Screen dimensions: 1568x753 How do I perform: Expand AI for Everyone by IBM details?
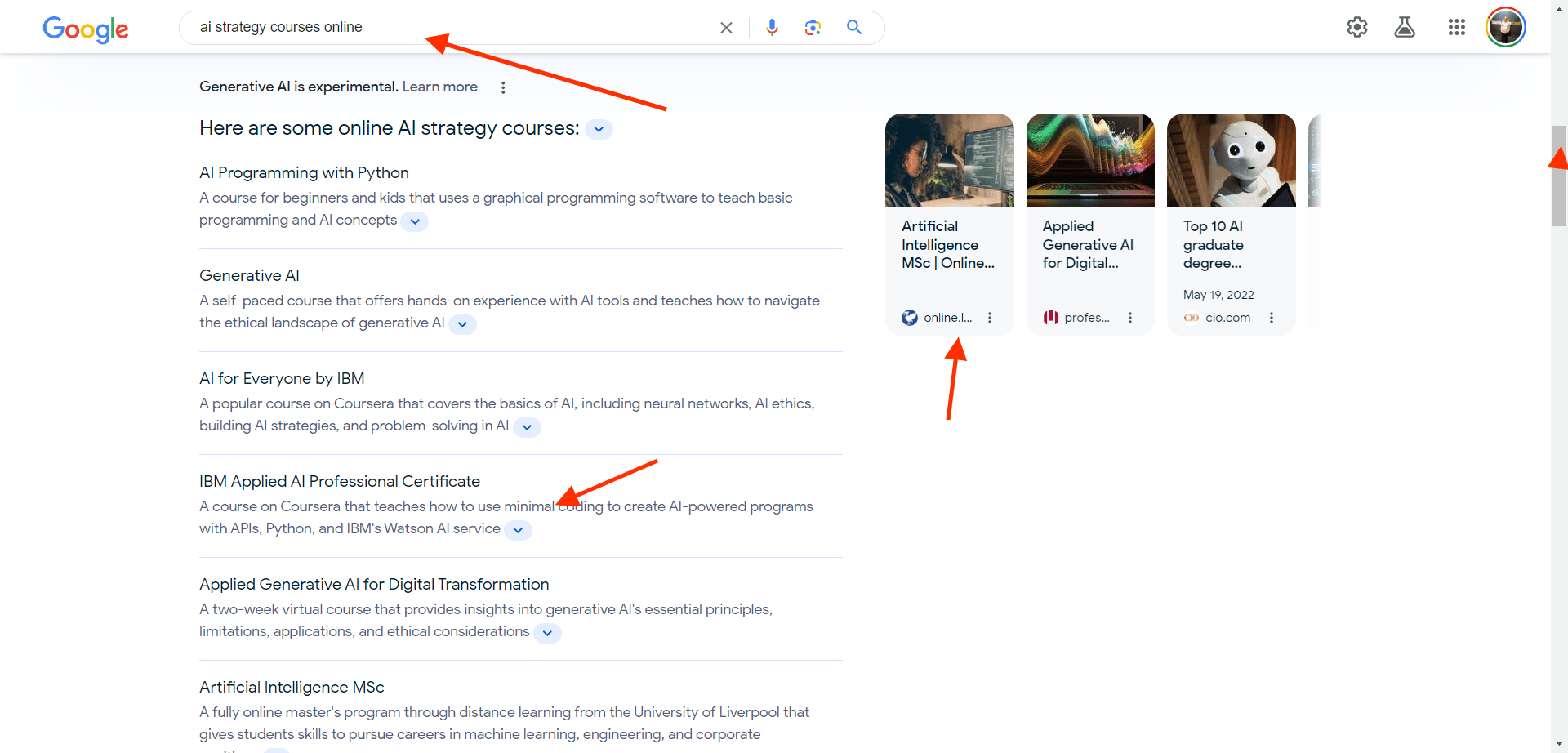527,427
